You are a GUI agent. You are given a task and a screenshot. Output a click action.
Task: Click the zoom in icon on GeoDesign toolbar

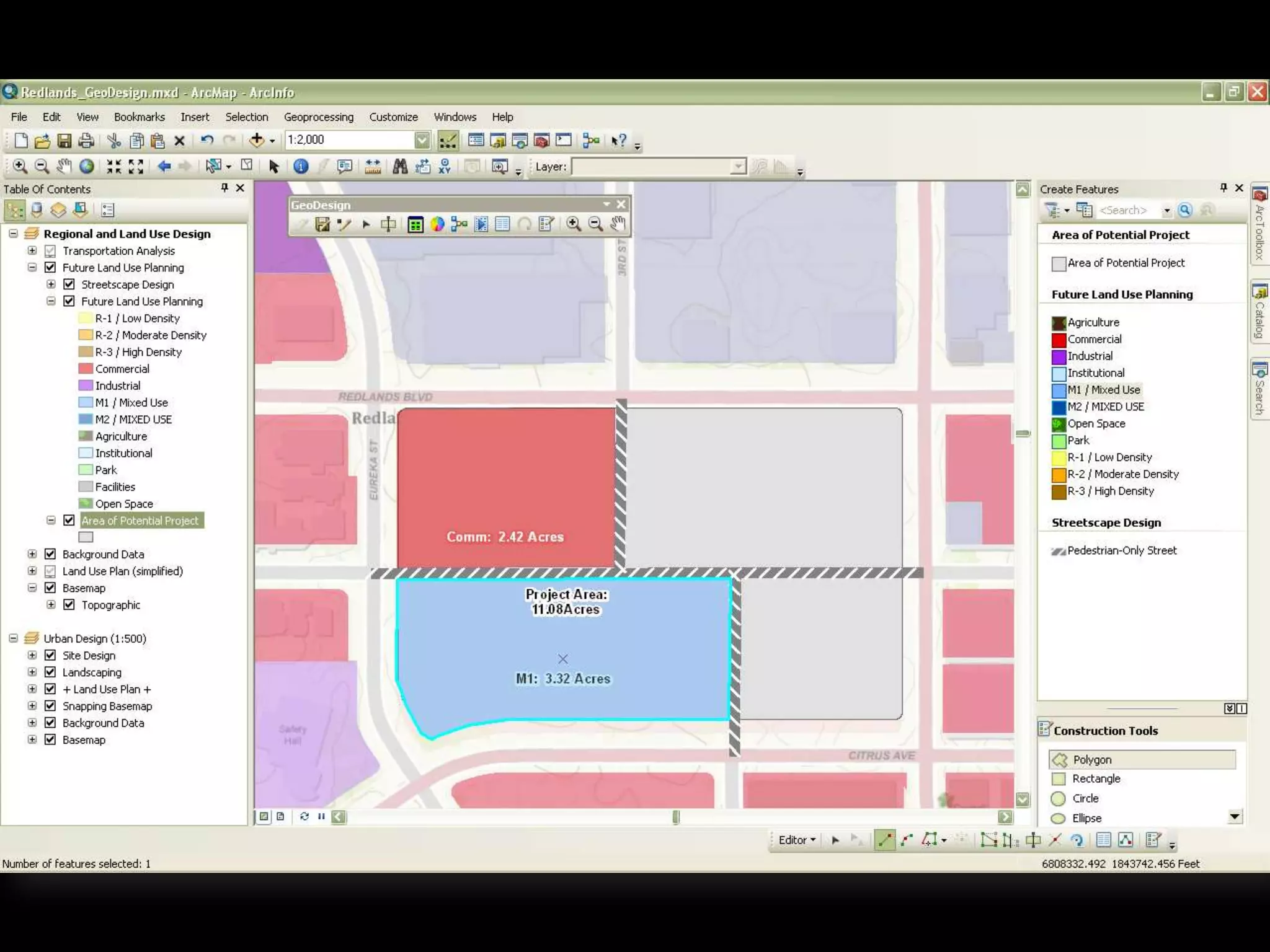point(574,224)
